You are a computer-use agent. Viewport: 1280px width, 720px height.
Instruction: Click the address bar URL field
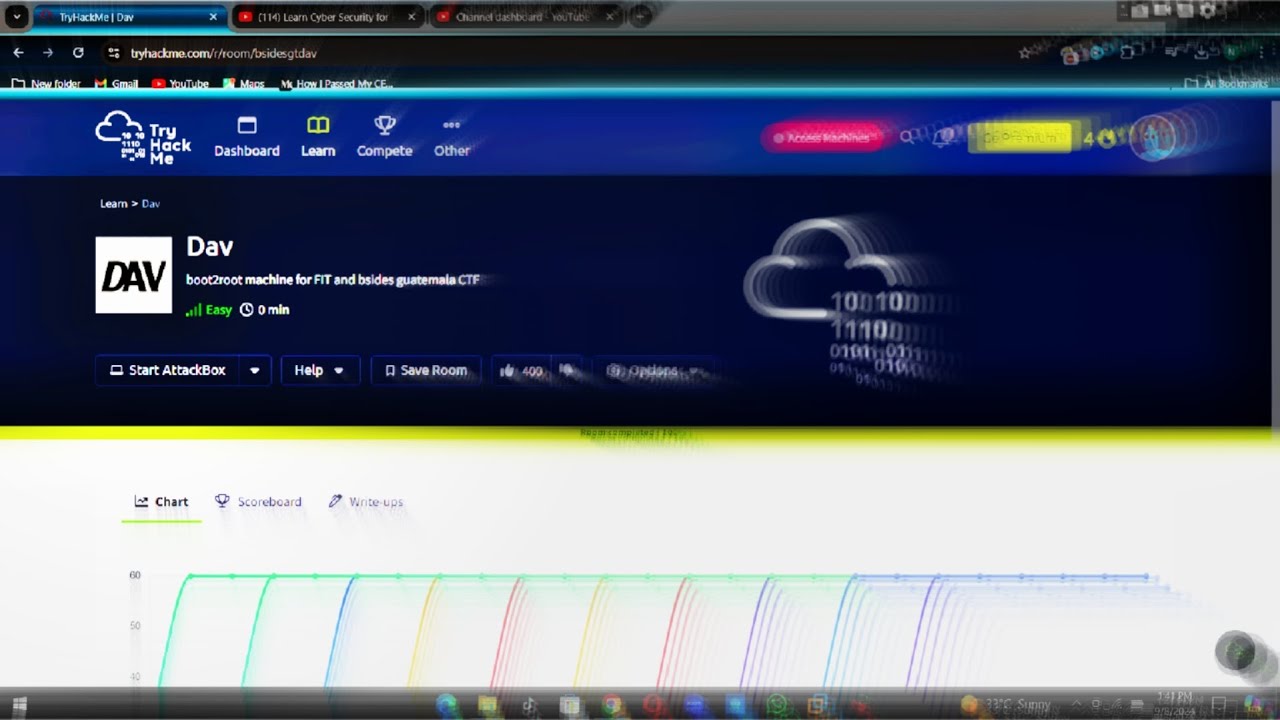click(560, 53)
